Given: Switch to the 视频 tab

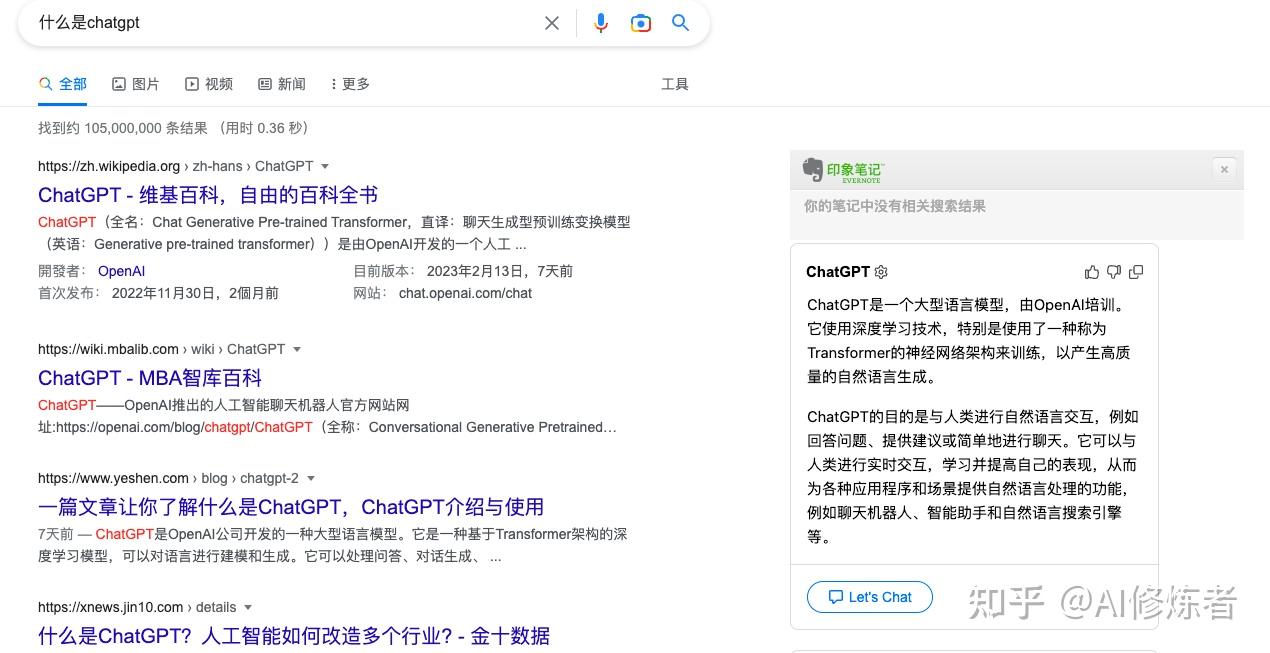Looking at the screenshot, I should tap(209, 84).
